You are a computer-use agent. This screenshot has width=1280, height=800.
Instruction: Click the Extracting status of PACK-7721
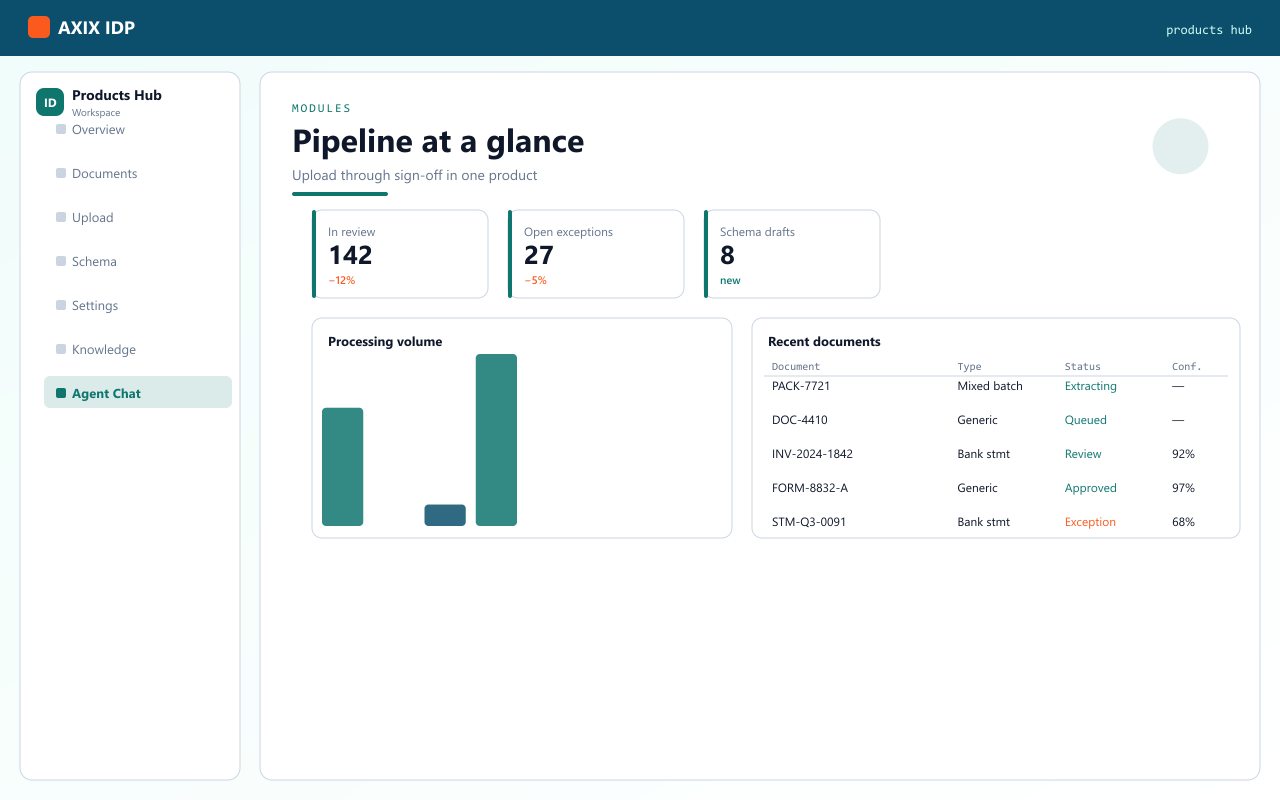pyautogui.click(x=1091, y=386)
